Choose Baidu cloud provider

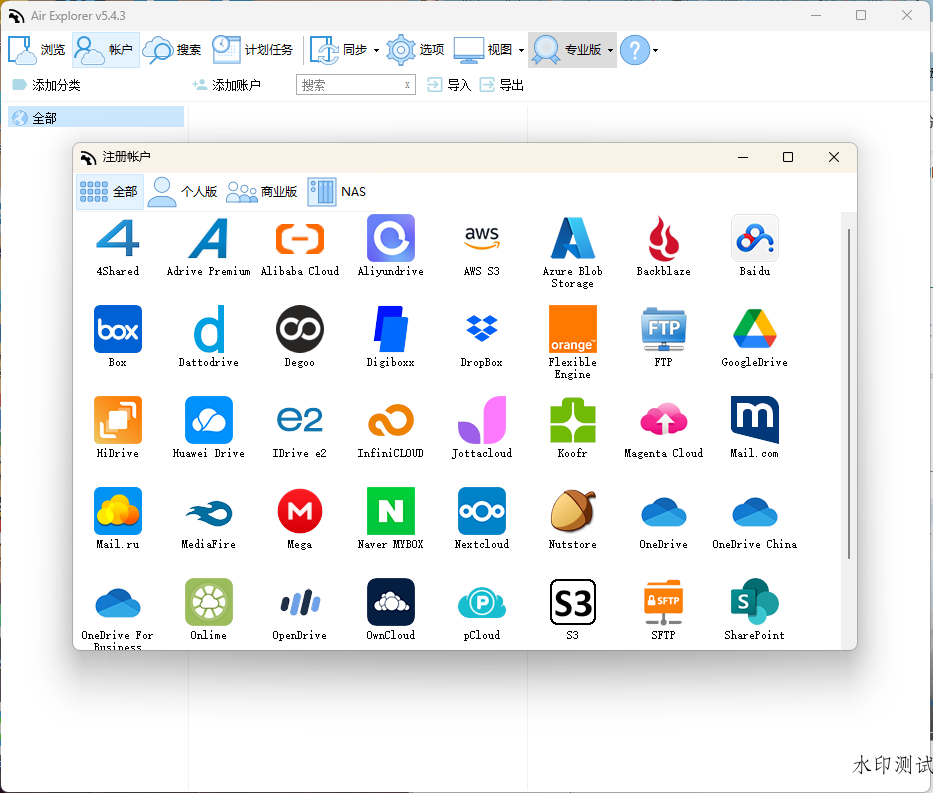point(754,238)
